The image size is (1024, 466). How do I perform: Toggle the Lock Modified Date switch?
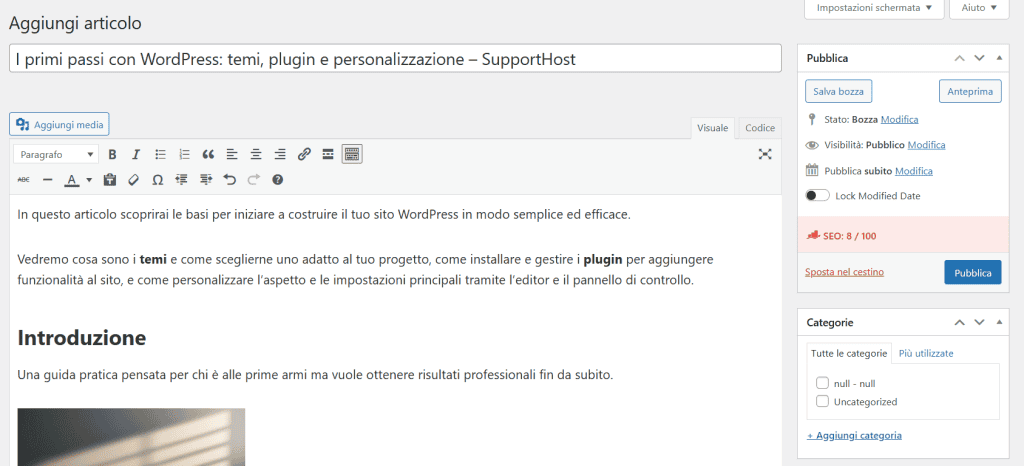tap(817, 196)
